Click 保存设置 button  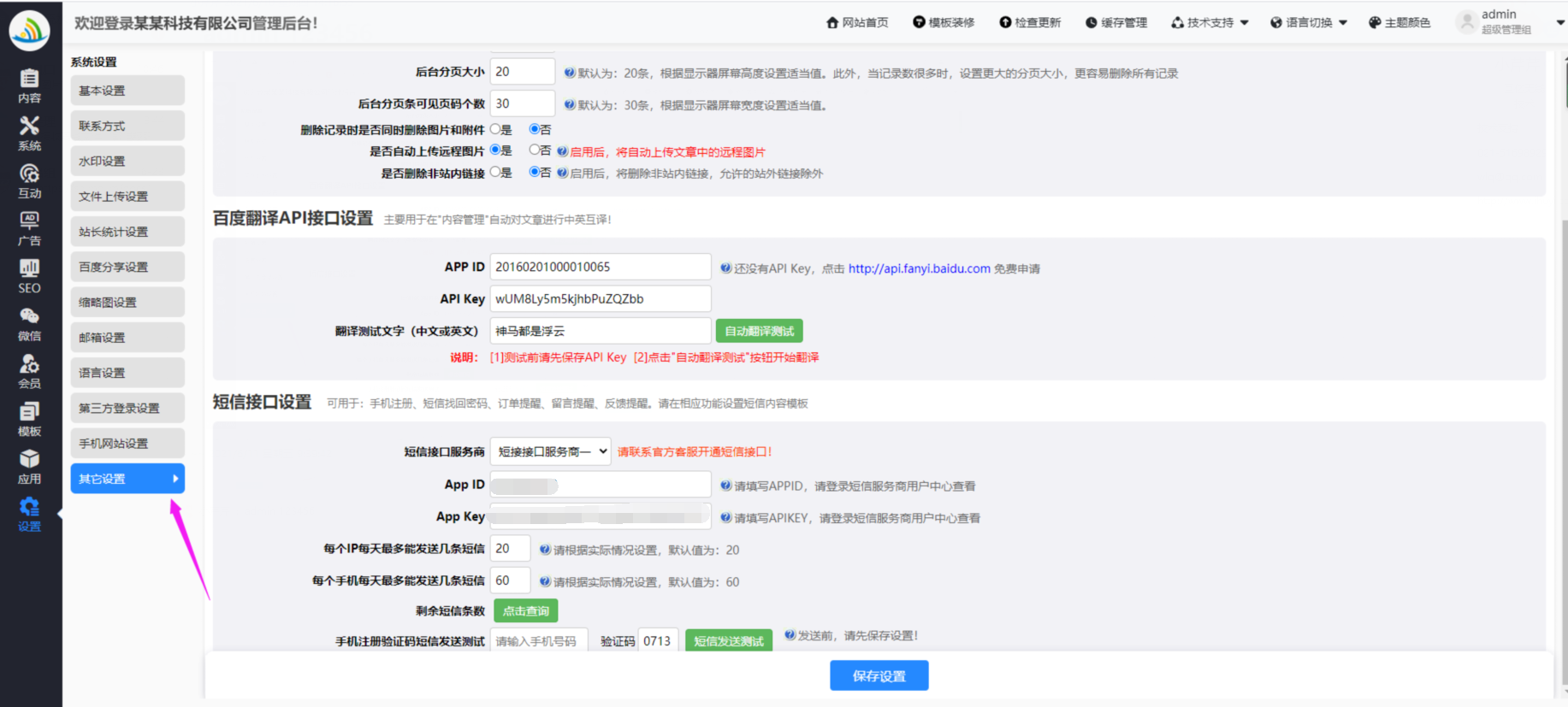coord(879,675)
